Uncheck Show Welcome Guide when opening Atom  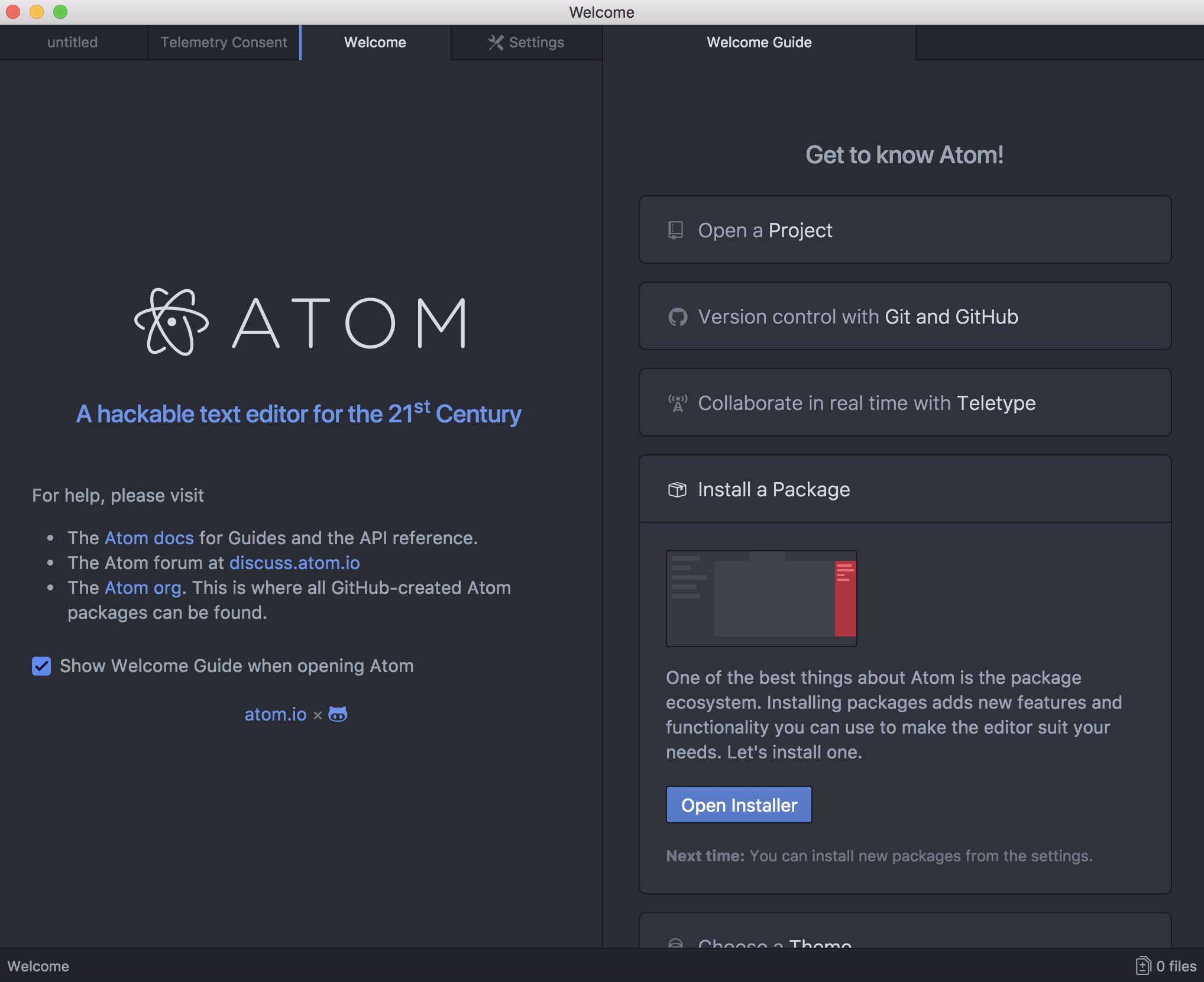click(41, 666)
